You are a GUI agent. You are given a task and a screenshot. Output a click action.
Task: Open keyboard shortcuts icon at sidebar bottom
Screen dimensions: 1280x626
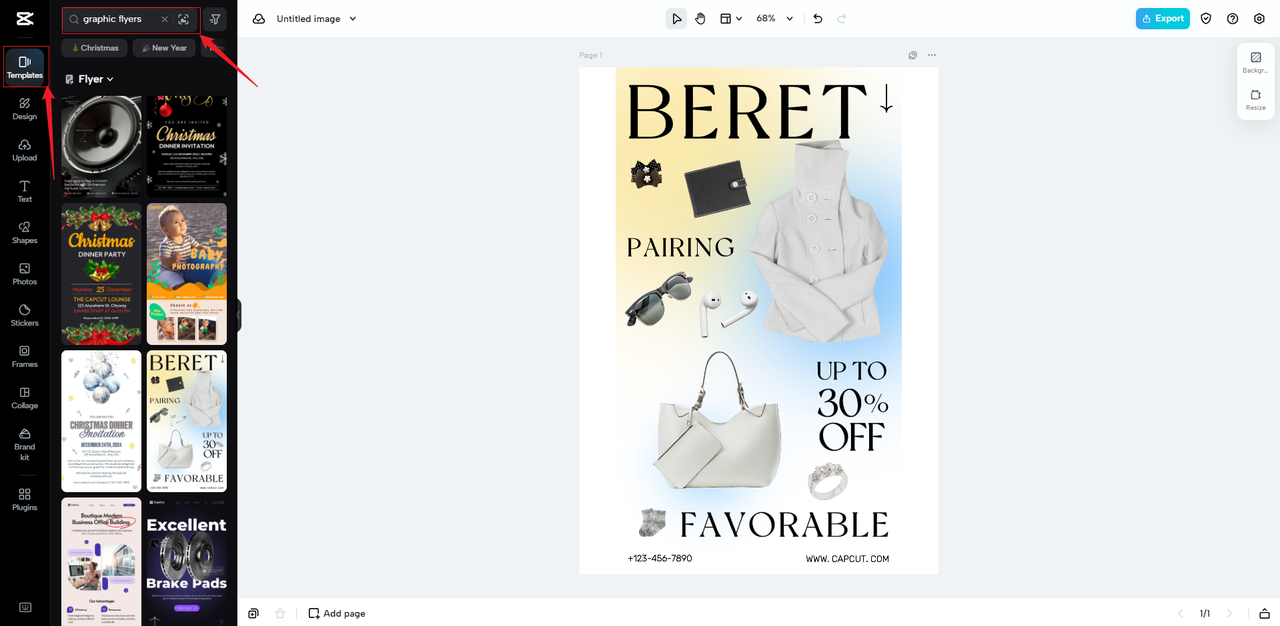pos(25,607)
